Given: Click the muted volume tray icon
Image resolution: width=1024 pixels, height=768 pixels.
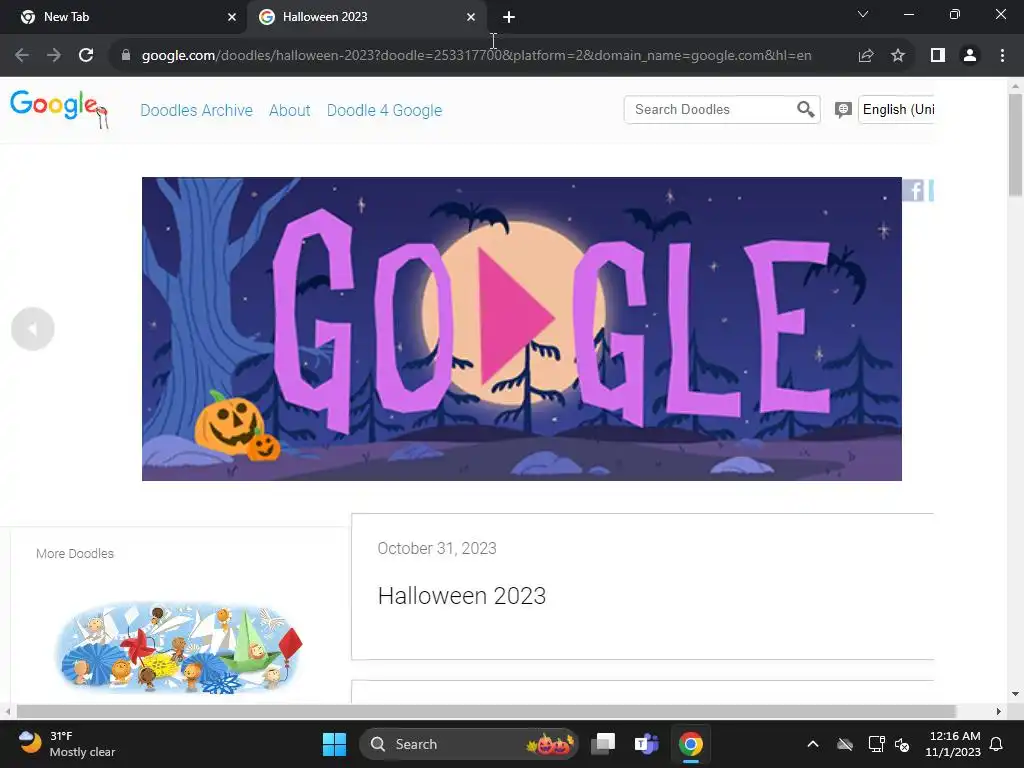Looking at the screenshot, I should click(x=903, y=744).
